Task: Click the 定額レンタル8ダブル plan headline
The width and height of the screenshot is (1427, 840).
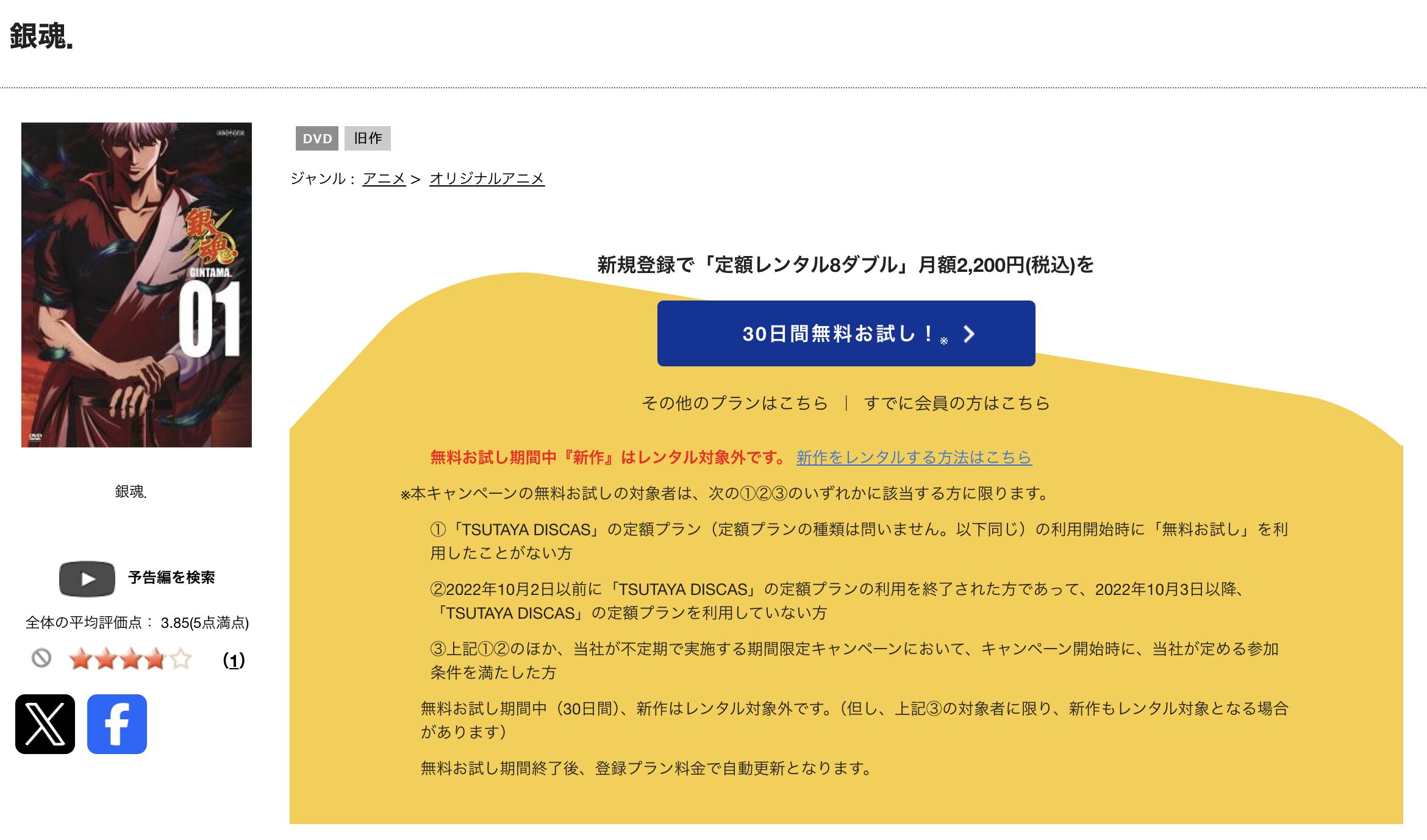Action: click(845, 265)
